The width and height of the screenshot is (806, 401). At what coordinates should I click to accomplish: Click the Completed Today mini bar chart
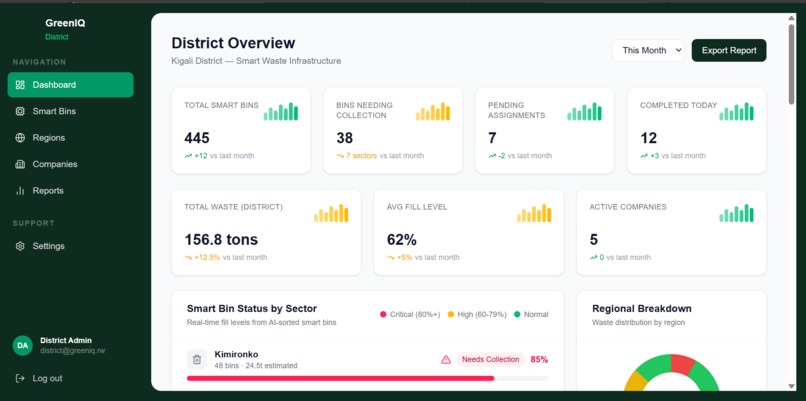[x=736, y=111]
